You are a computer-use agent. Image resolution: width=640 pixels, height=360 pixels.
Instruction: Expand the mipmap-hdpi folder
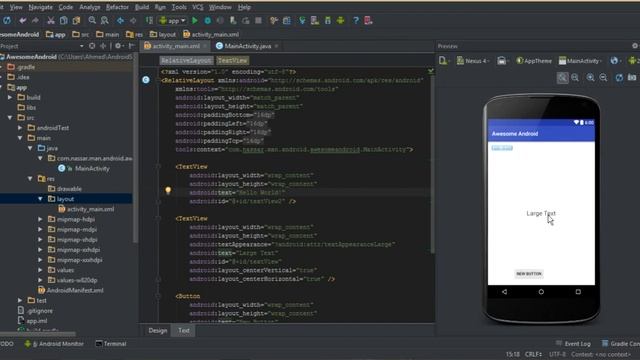40,220
